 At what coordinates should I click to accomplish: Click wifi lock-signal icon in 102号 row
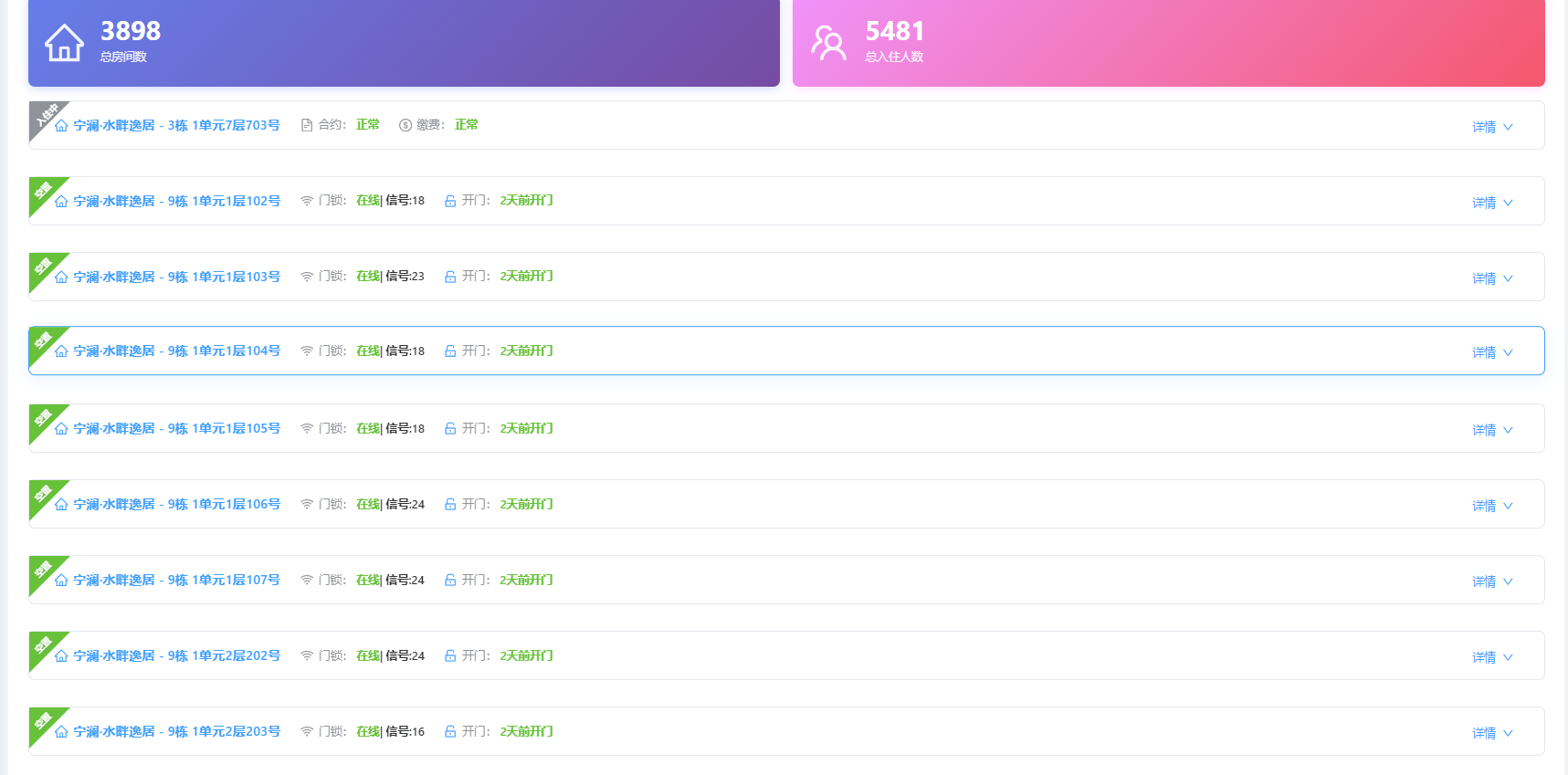pos(307,201)
